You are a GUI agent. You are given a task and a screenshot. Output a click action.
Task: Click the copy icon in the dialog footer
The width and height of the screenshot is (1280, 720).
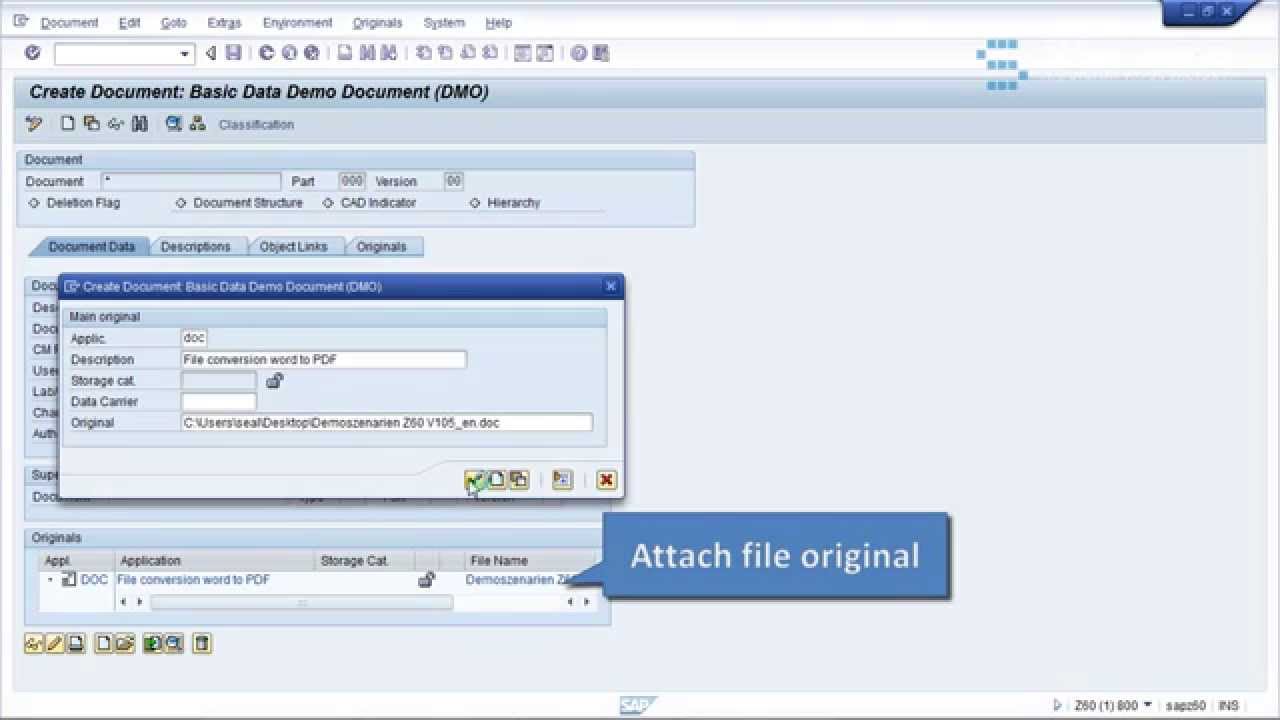click(518, 480)
